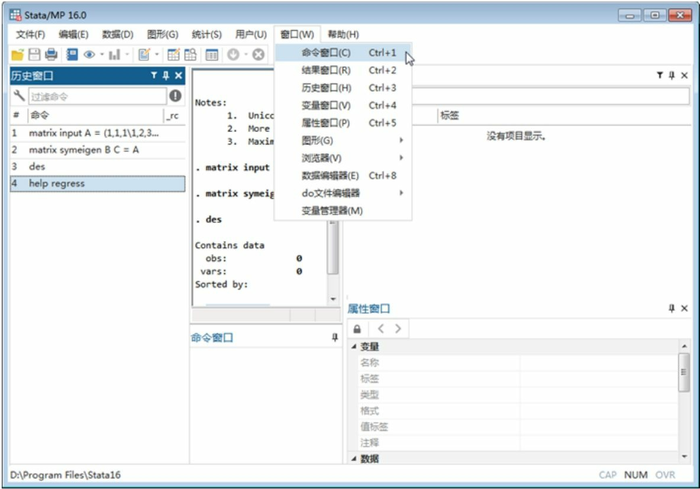Click the filter funnel in 历史窗口 header
This screenshot has width=700, height=489.
pos(154,75)
